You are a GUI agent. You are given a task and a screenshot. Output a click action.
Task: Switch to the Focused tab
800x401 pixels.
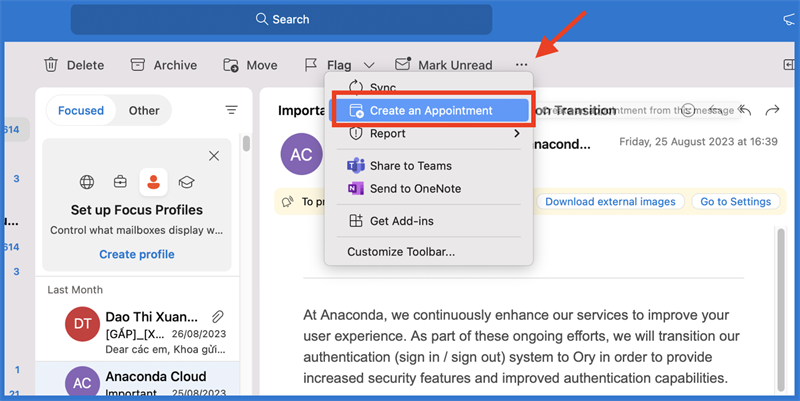click(81, 110)
